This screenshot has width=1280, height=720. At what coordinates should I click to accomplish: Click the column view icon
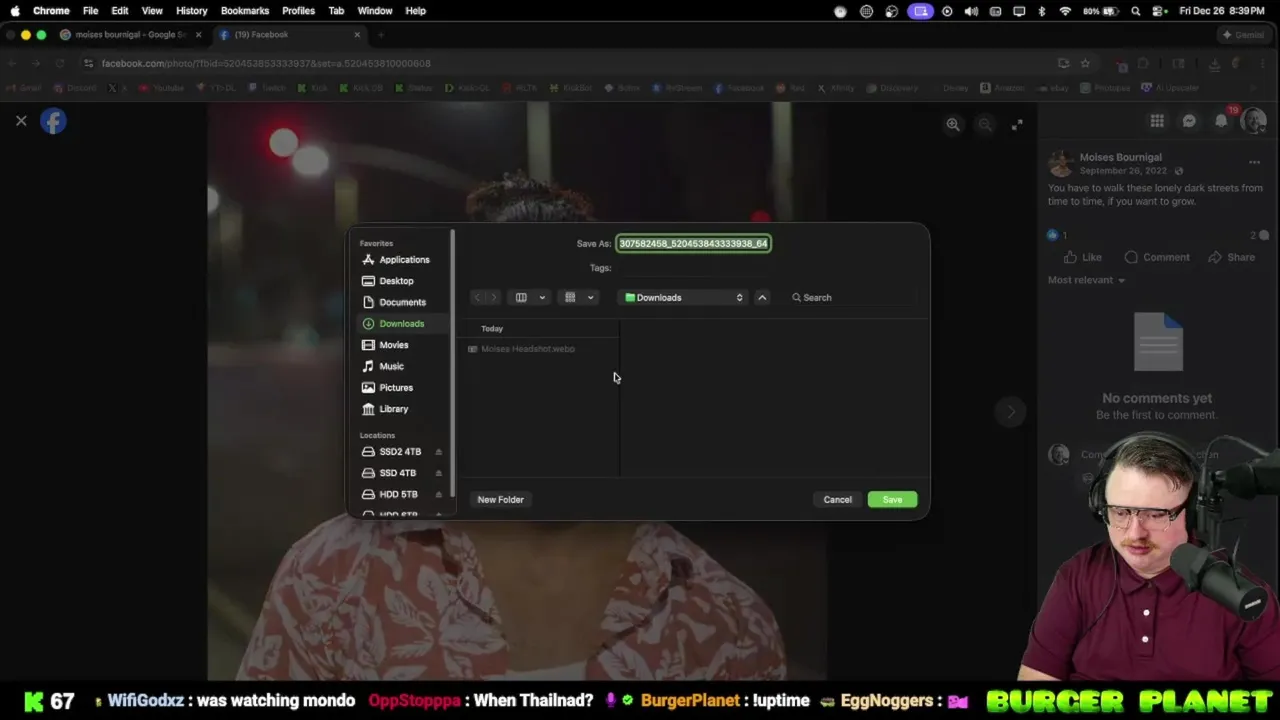pyautogui.click(x=521, y=298)
